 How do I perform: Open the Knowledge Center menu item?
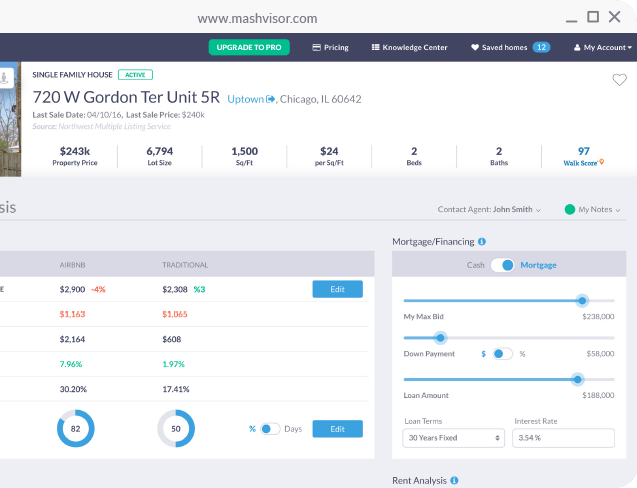tap(410, 48)
